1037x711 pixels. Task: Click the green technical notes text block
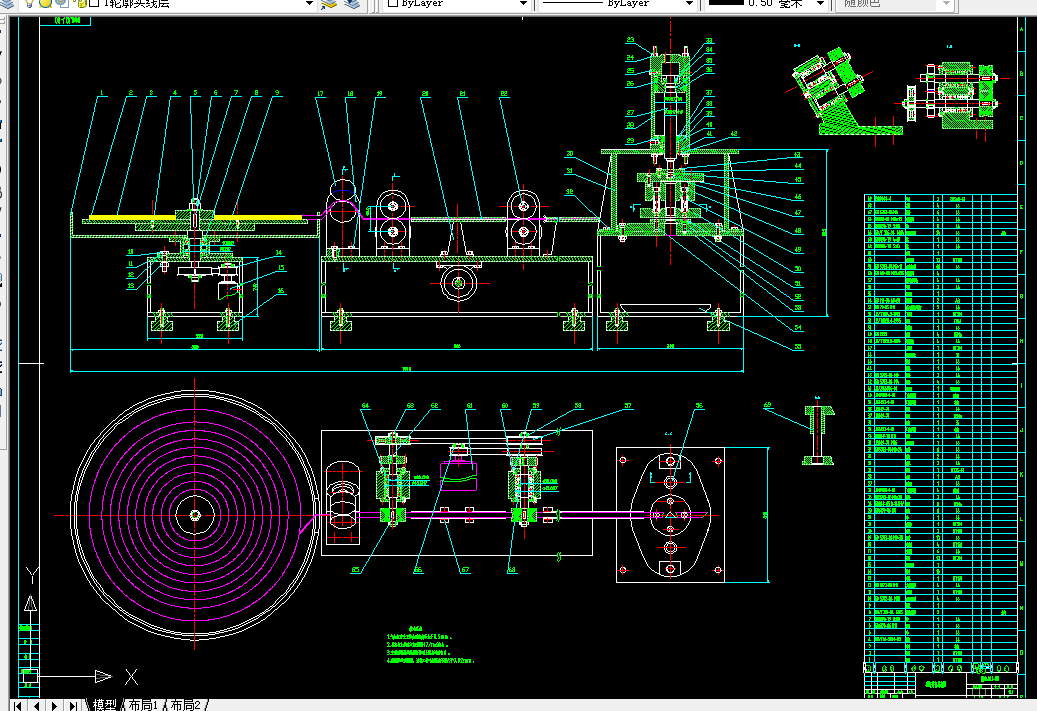430,646
